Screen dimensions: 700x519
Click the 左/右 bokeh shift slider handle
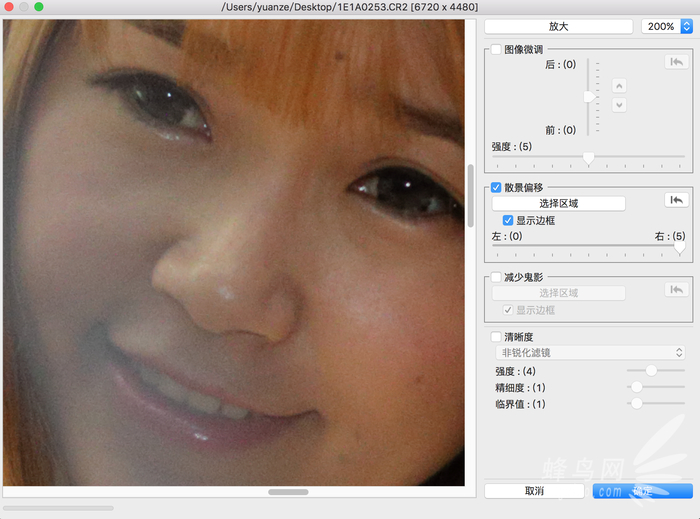coord(679,247)
